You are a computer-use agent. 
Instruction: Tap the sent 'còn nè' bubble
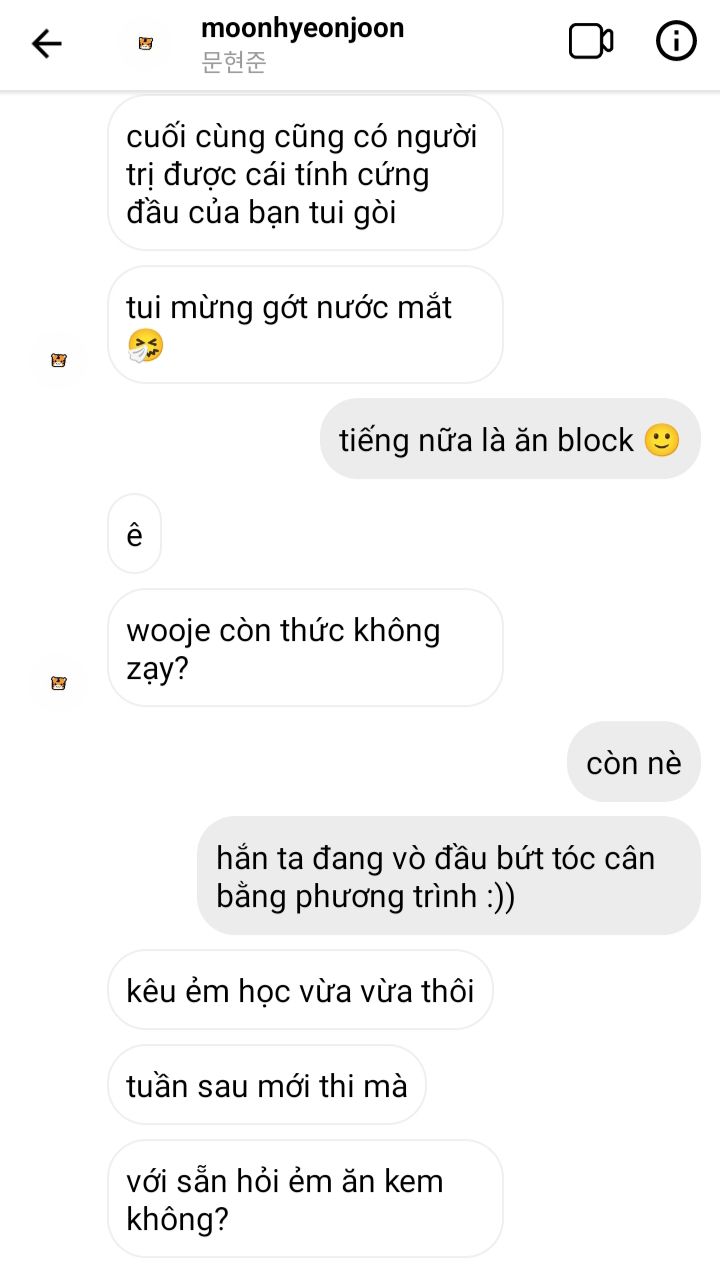(x=634, y=762)
